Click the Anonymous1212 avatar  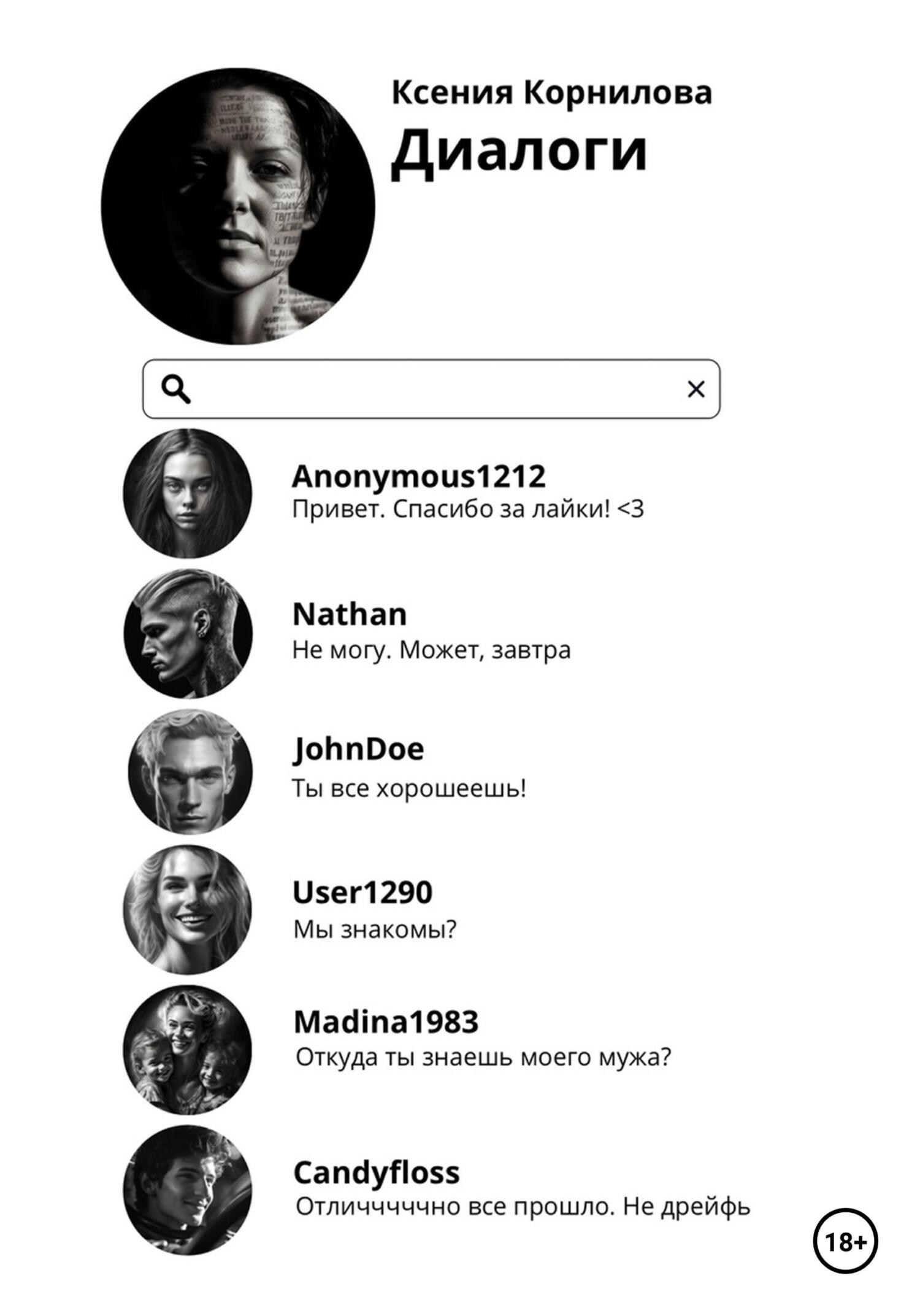(x=188, y=493)
